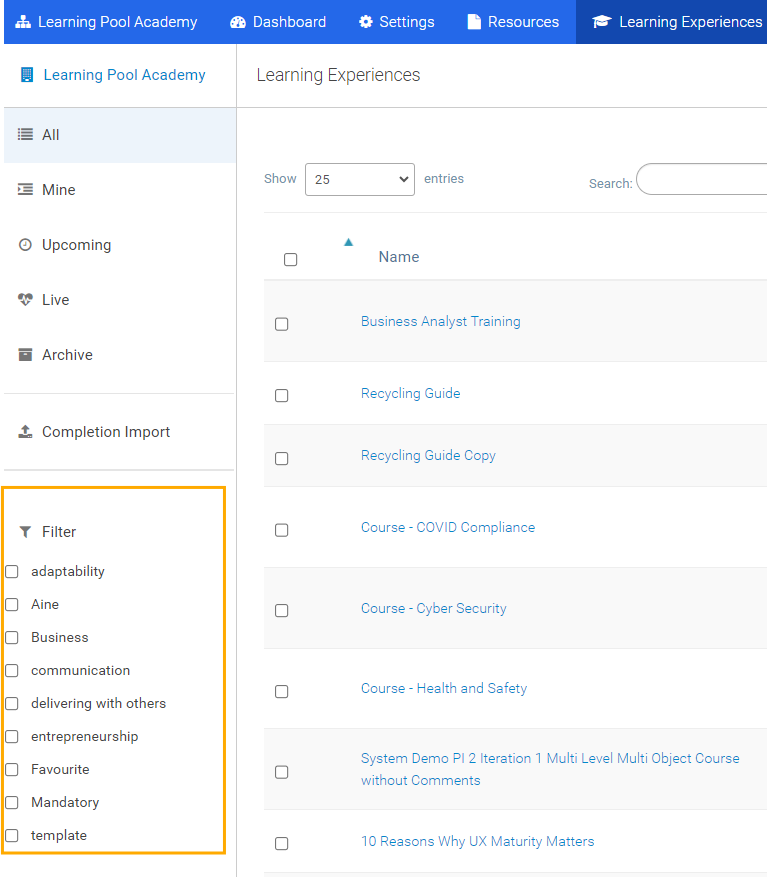Select All in the sidebar menu
Screen dimensions: 767x877
(x=50, y=135)
